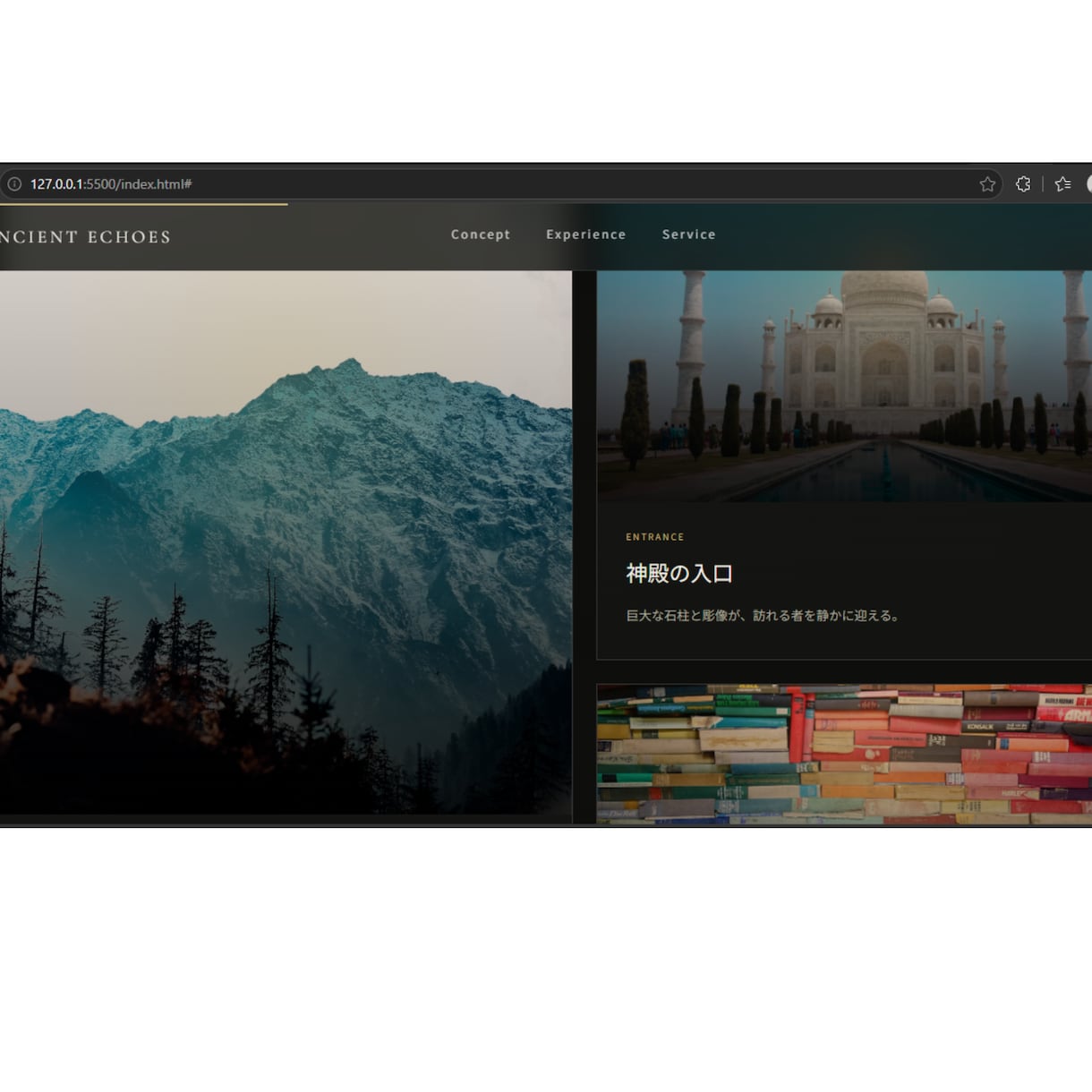
Task: Open the profile avatar at toolbar edge
Action: tap(1088, 184)
